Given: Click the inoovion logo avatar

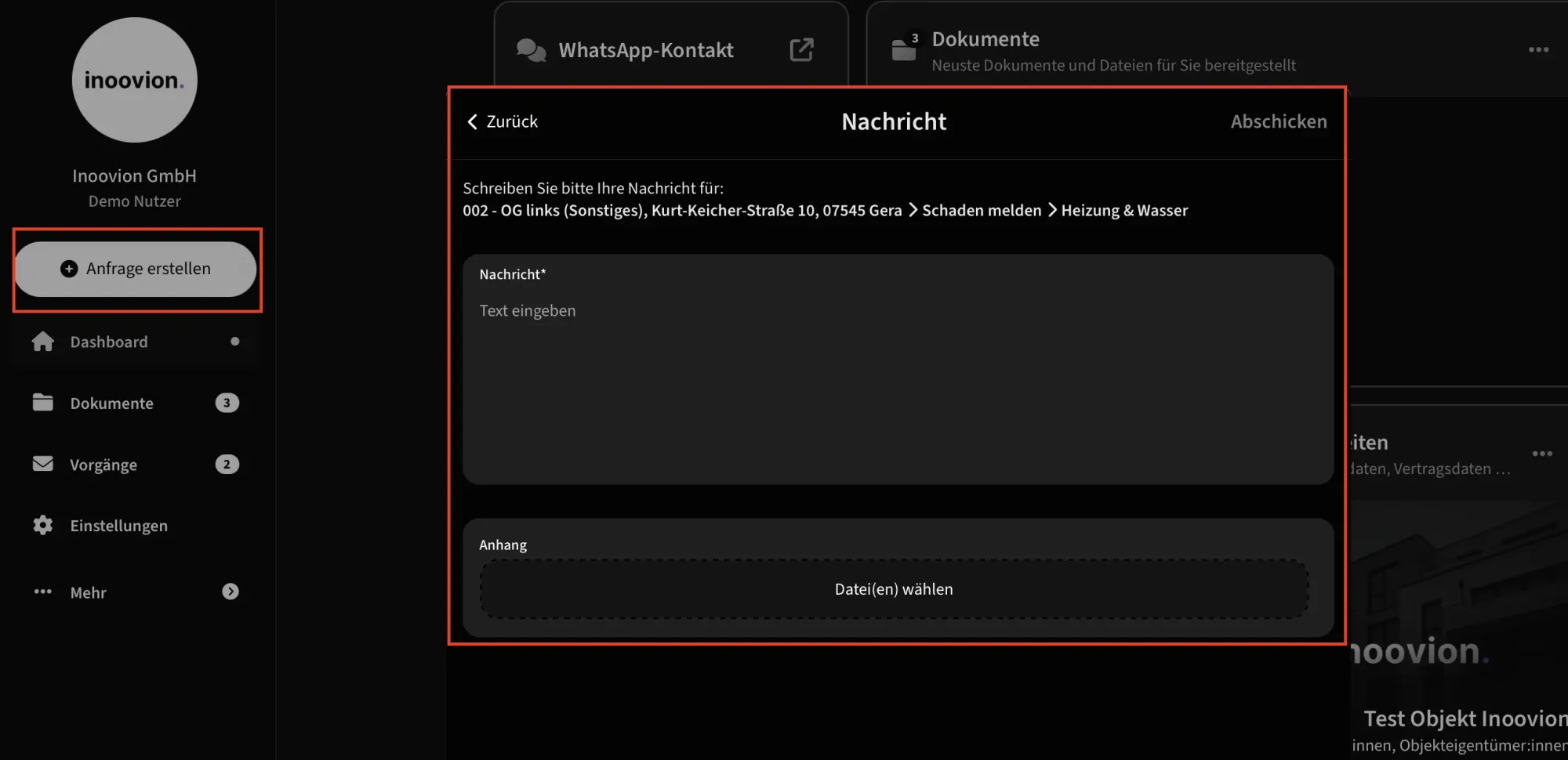Looking at the screenshot, I should click(135, 80).
